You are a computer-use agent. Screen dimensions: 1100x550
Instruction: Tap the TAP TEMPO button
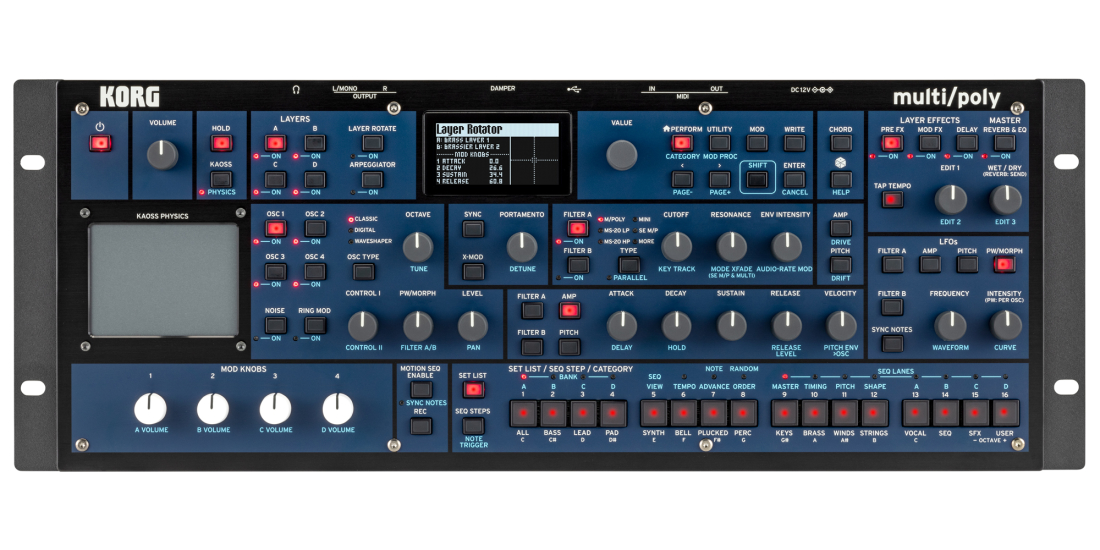click(x=892, y=199)
